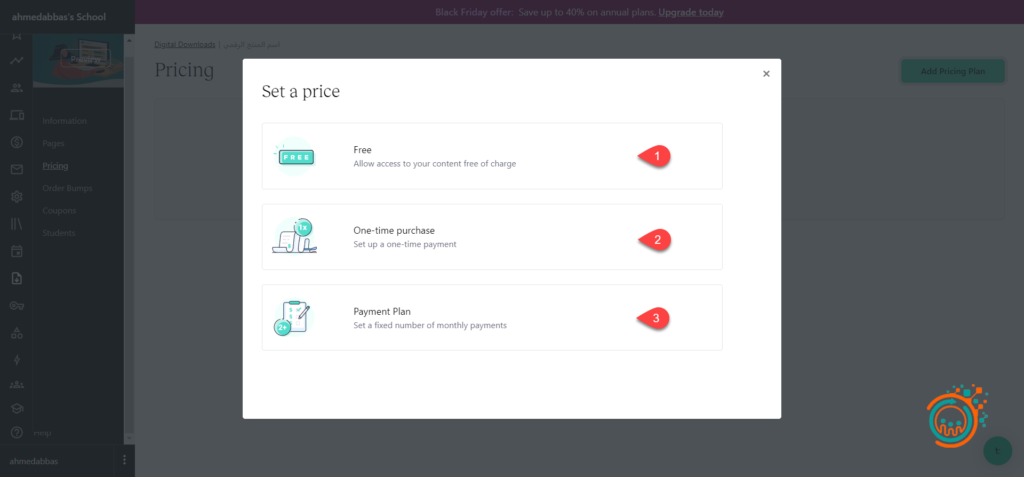This screenshot has width=1024, height=477.
Task: Click the product thumbnail image in sidebar
Action: 78,61
